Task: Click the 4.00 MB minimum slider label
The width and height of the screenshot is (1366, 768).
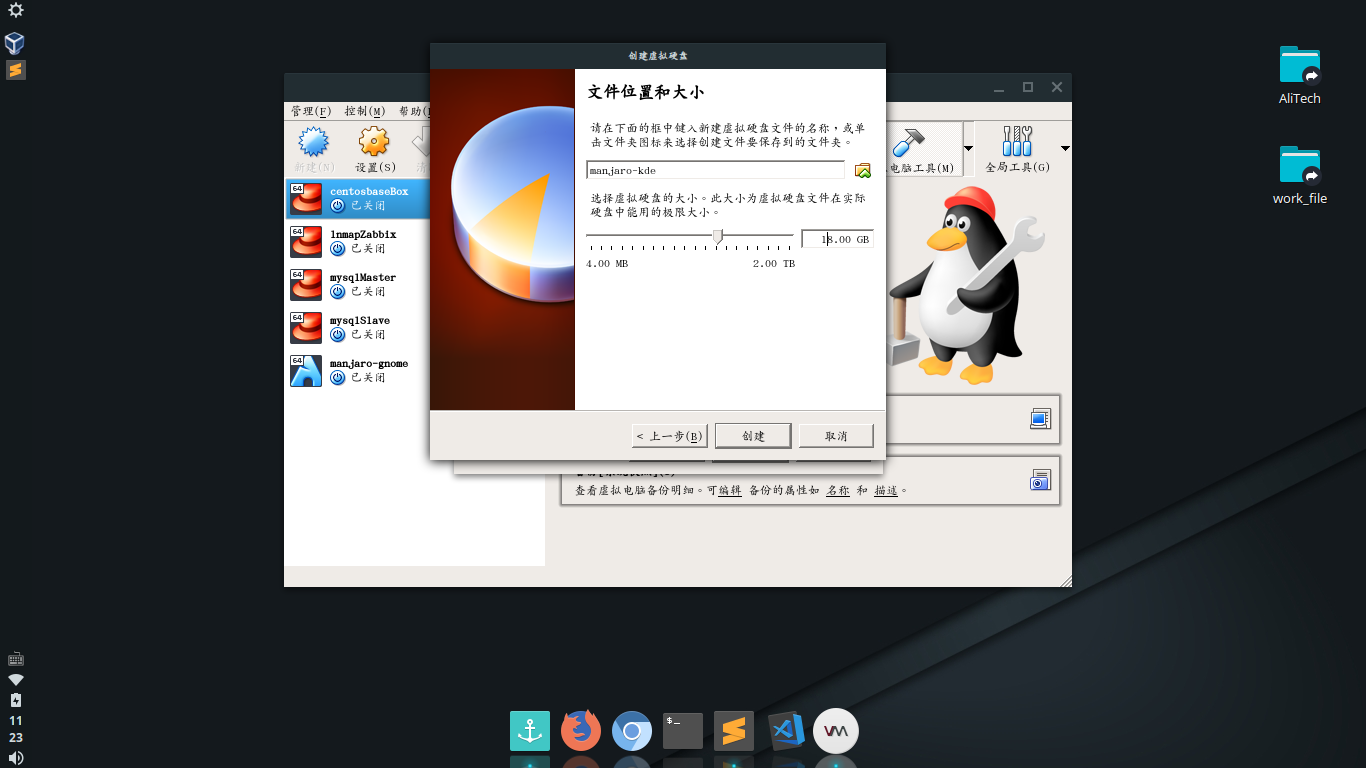Action: click(607, 264)
